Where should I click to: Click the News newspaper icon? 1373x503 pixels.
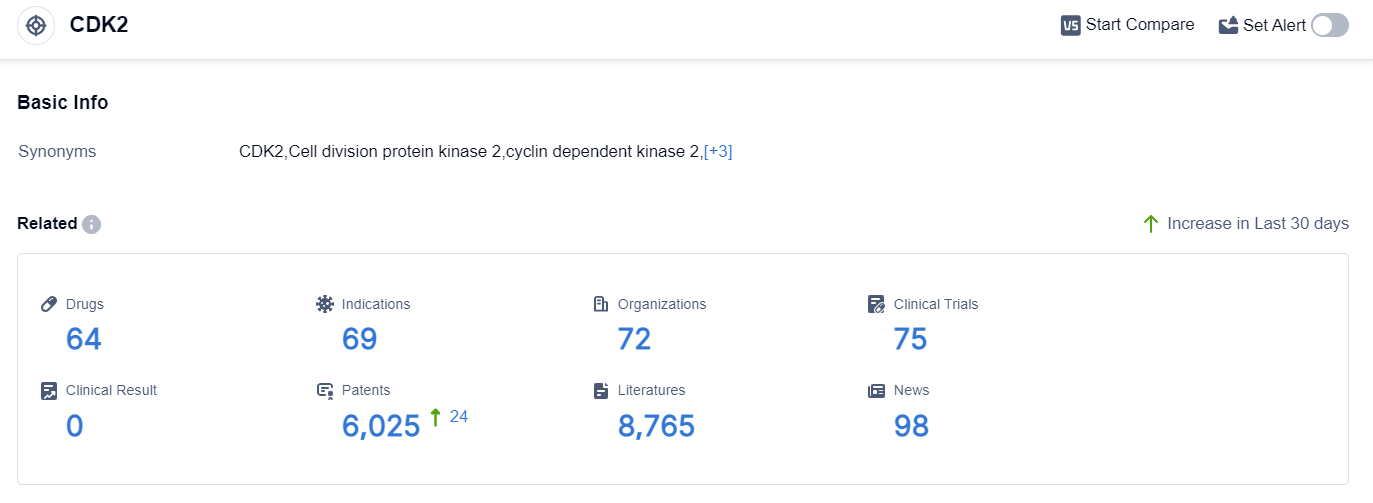pos(876,391)
